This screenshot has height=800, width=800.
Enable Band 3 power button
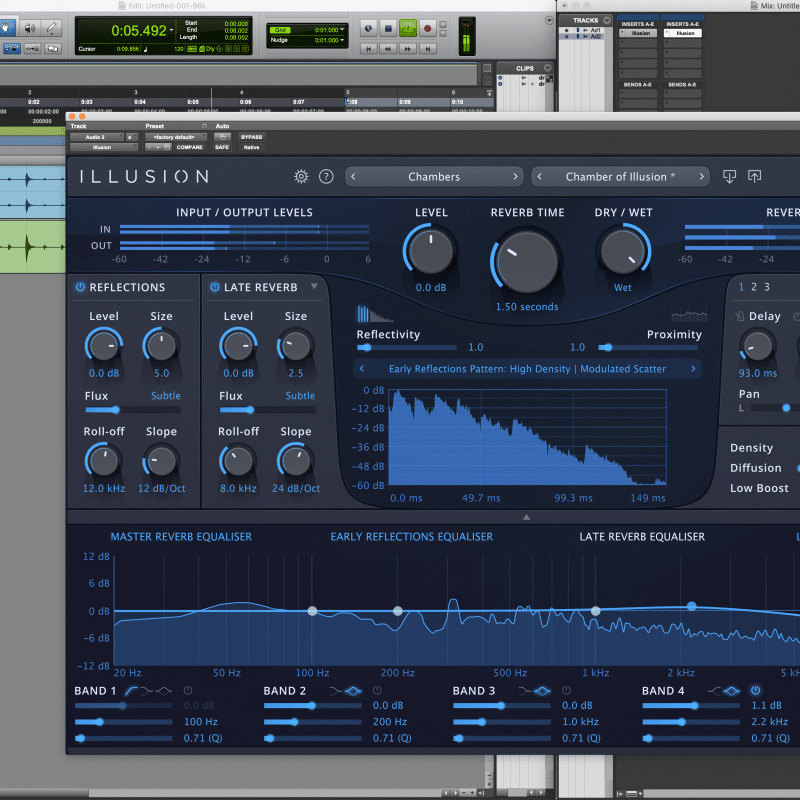click(x=566, y=690)
